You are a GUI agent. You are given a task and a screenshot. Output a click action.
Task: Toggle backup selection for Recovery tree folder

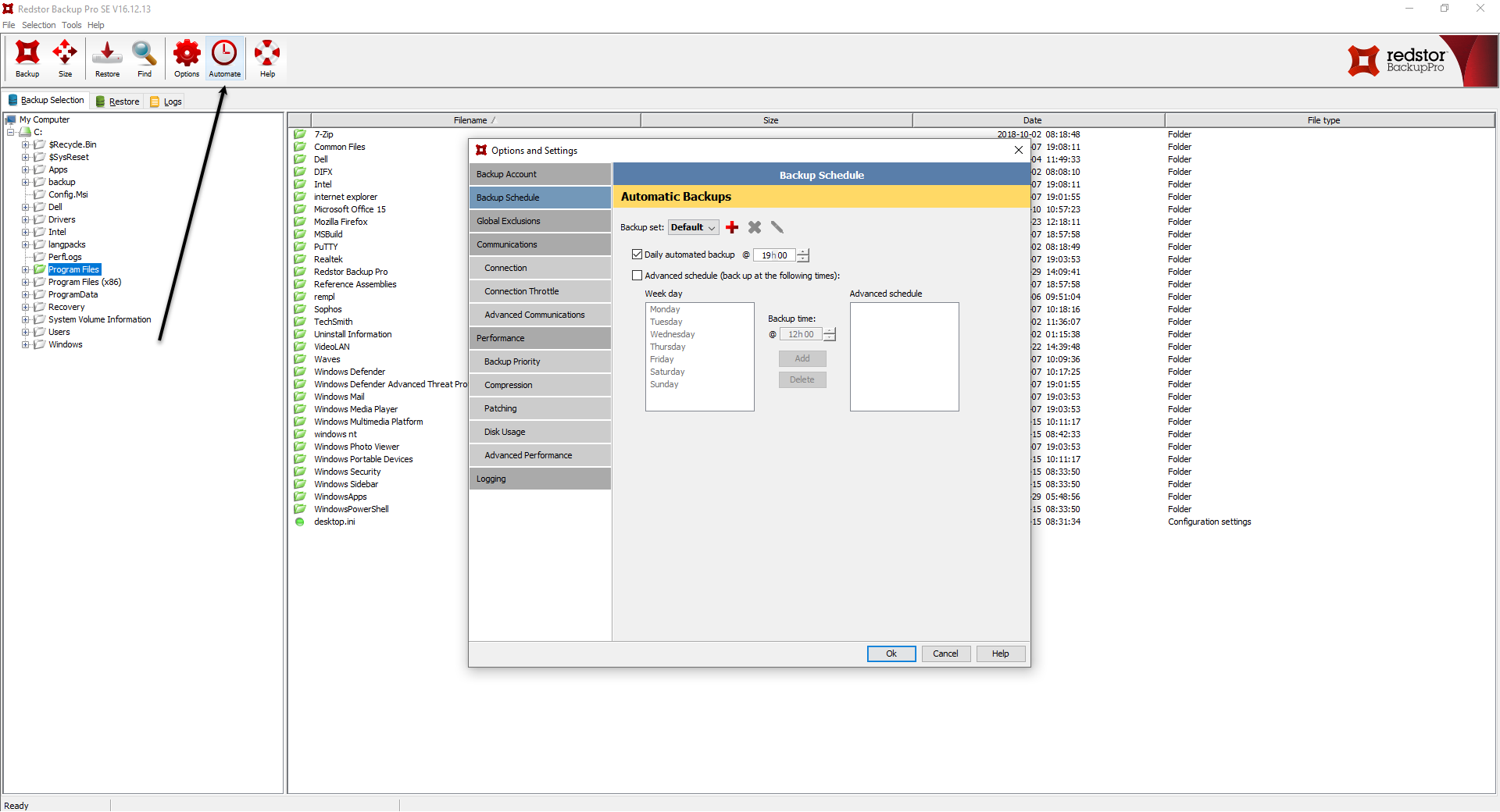click(x=39, y=307)
